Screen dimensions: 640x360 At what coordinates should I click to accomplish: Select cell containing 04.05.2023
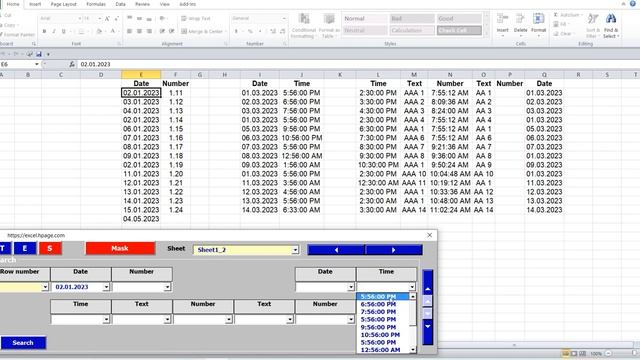(141, 219)
